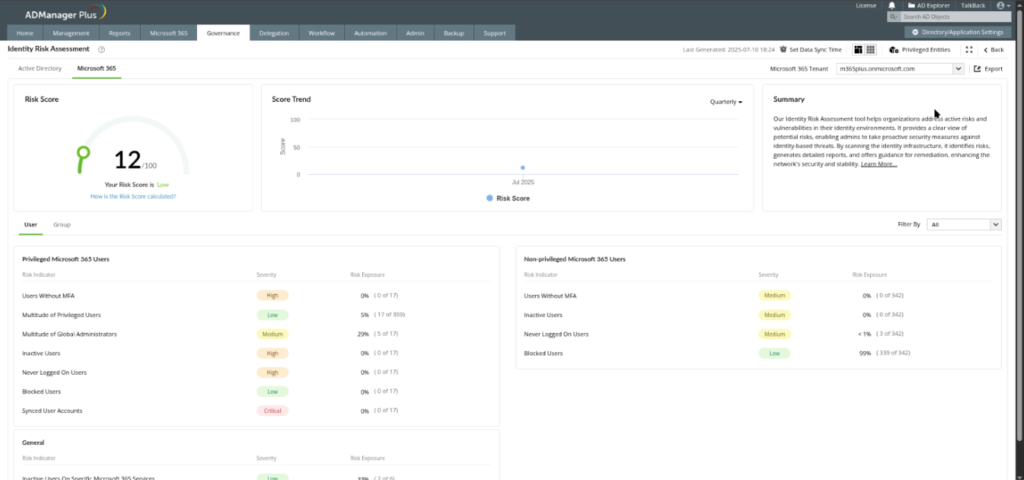The height and width of the screenshot is (480, 1024).
Task: Switch to the Active Directory tab
Action: 40,69
